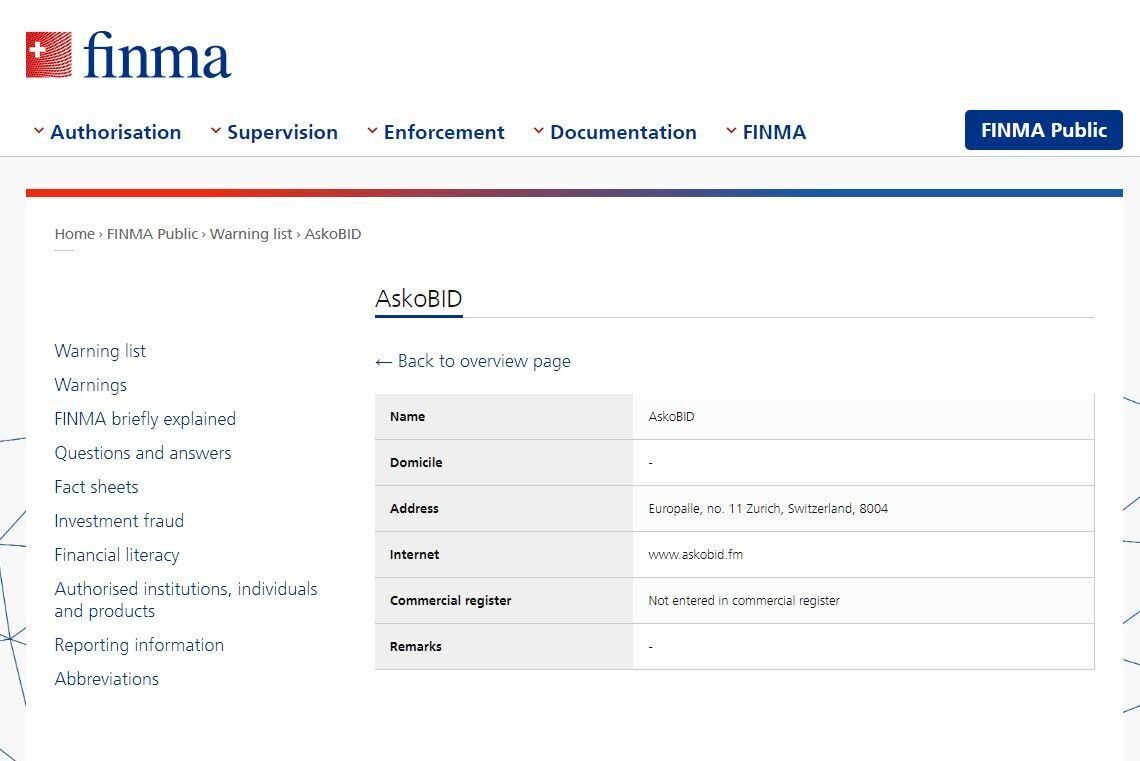This screenshot has height=761, width=1140.
Task: Open Questions and answers
Action: pos(143,454)
